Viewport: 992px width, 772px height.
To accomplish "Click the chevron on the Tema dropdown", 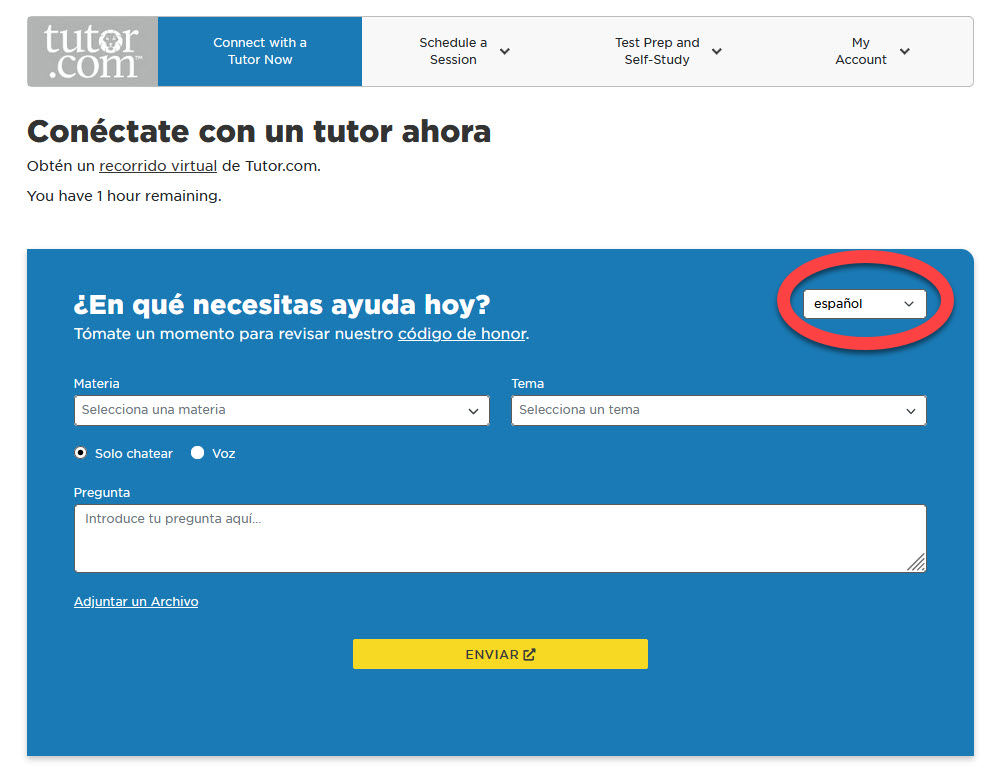I will point(910,411).
